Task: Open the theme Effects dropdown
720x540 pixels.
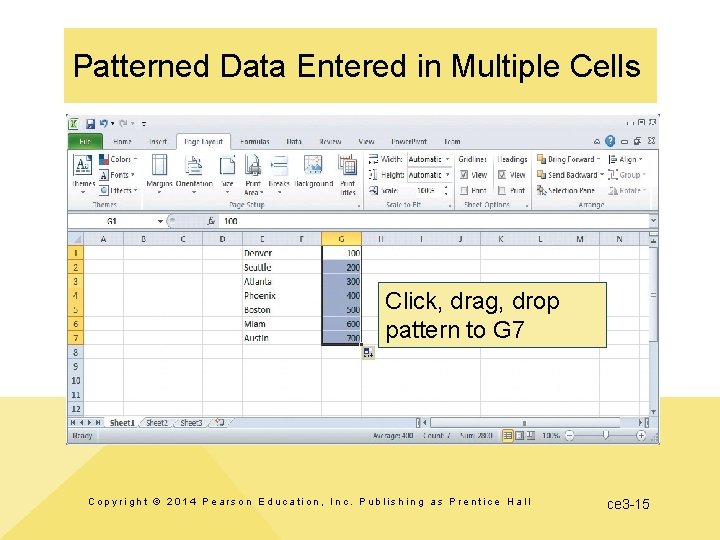Action: [118, 190]
